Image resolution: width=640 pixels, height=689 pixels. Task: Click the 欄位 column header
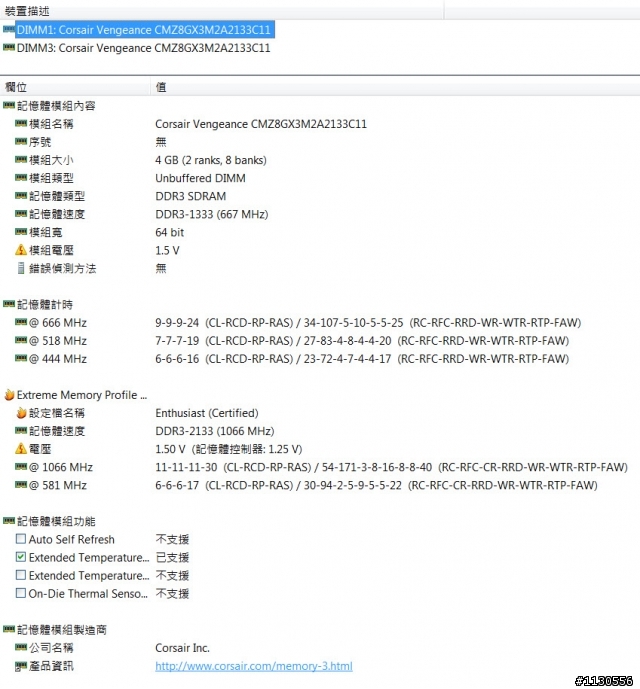tap(16, 87)
